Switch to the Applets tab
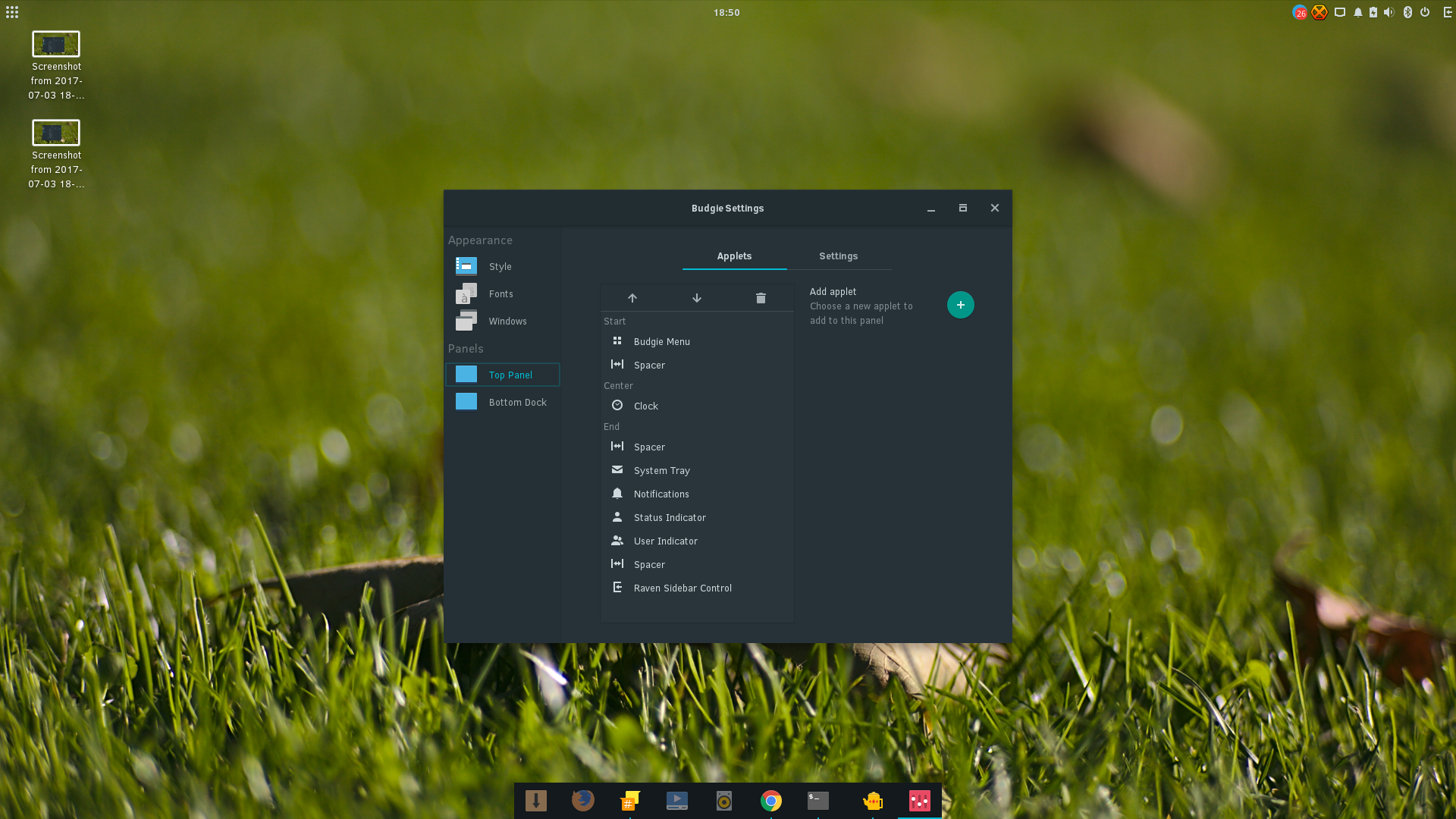Screen dimensions: 1456x819 click(735, 256)
